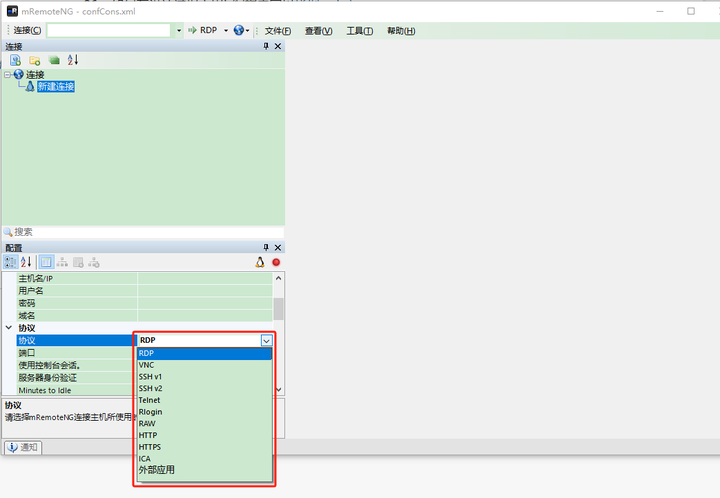This screenshot has height=498, width=720.
Task: Choose SSH v2 in the protocol list
Action: tap(205, 388)
